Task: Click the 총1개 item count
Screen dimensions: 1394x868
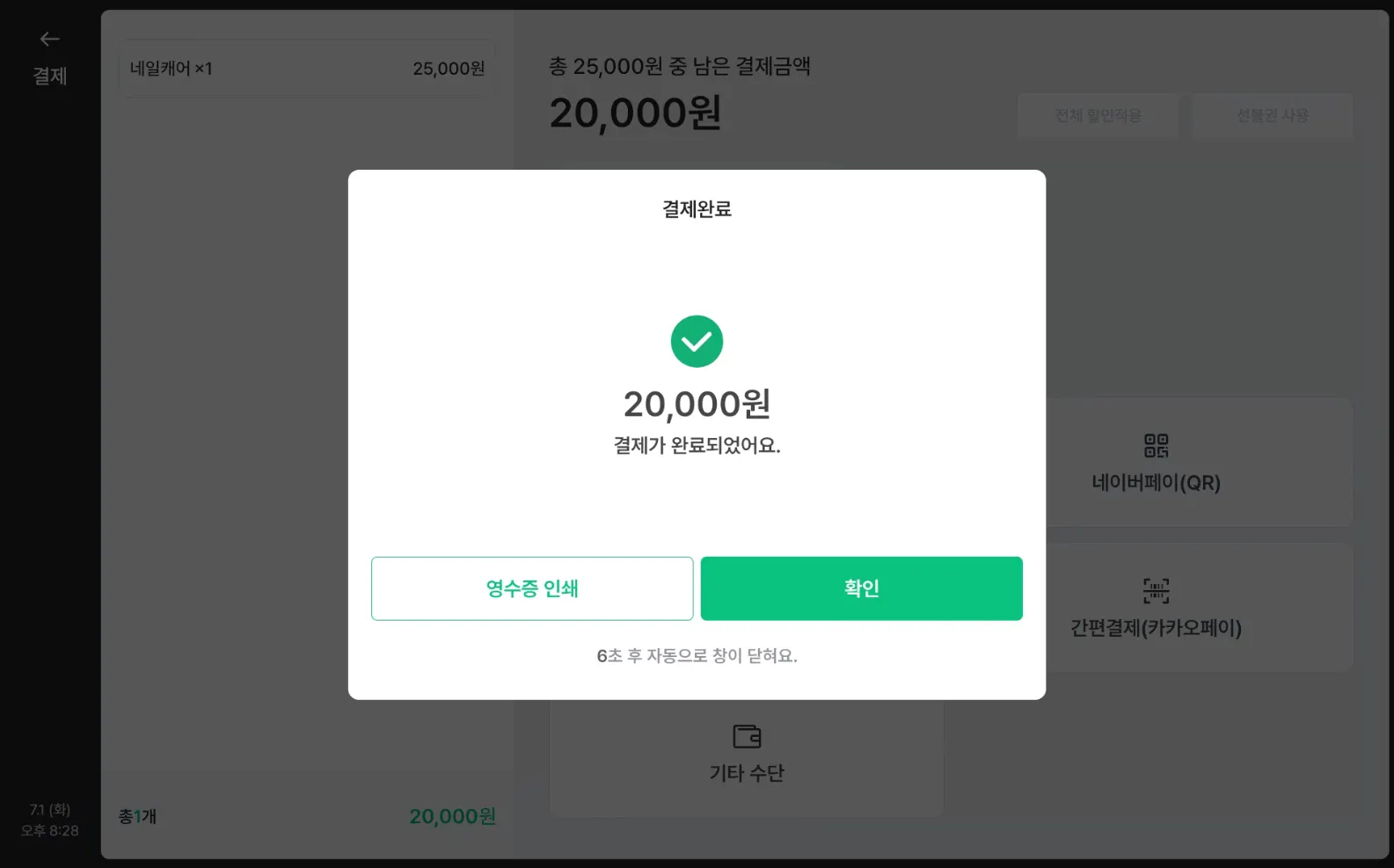Action: click(x=138, y=816)
